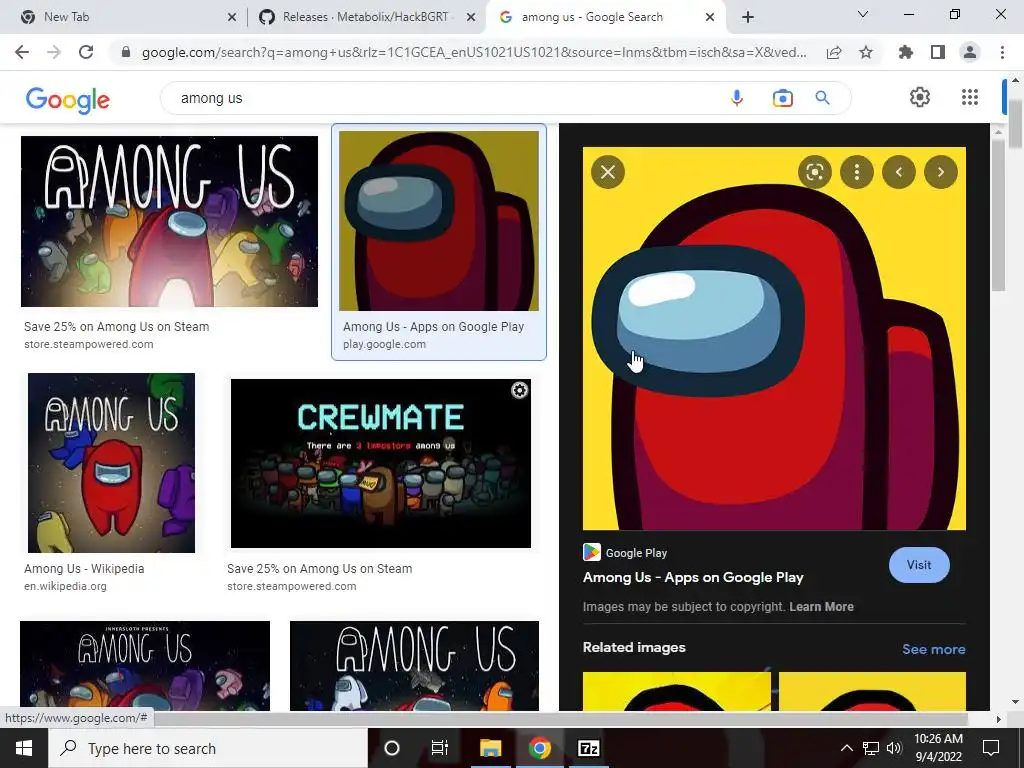Show hidden system tray icons
The width and height of the screenshot is (1024, 768).
click(x=846, y=748)
